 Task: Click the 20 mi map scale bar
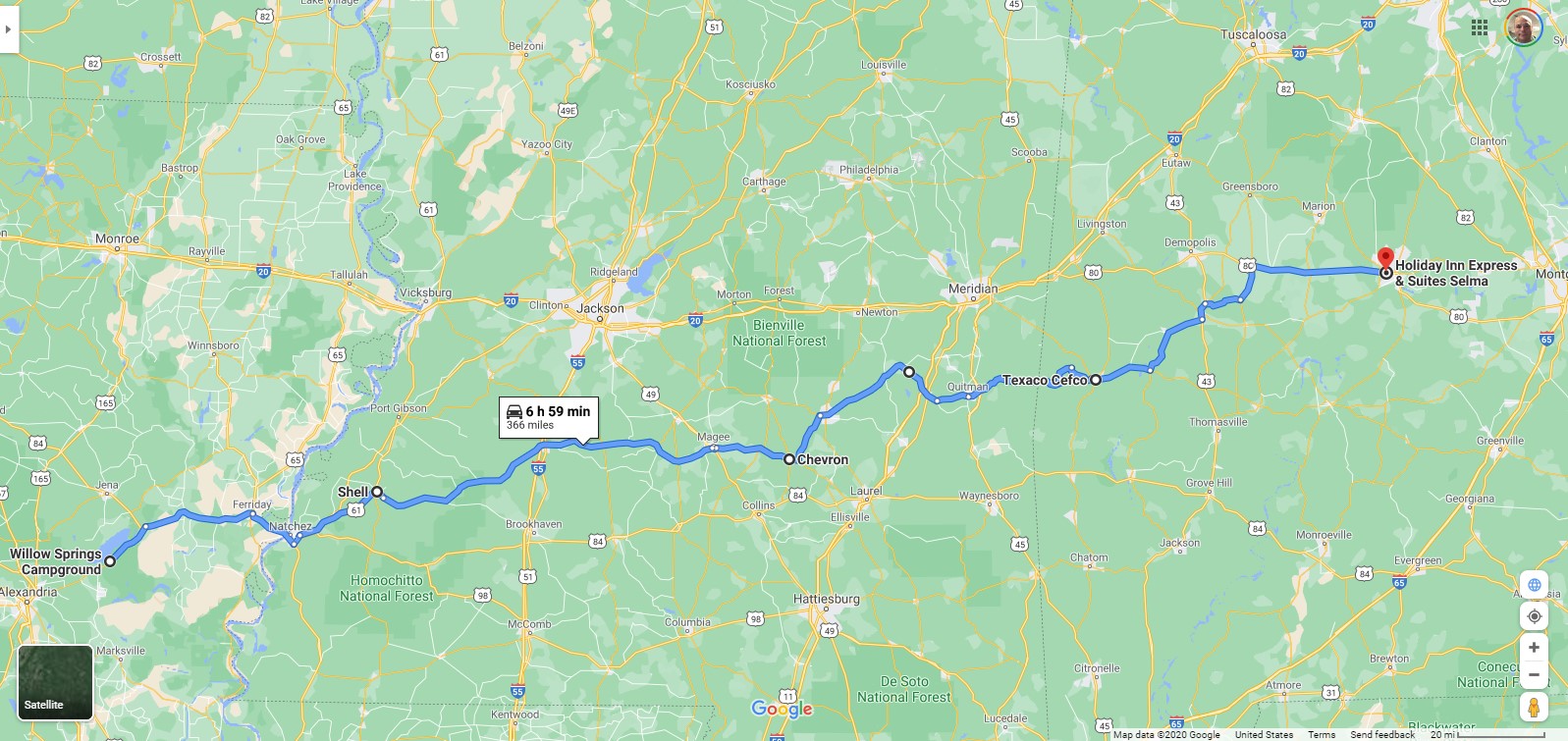pyautogui.click(x=1487, y=735)
